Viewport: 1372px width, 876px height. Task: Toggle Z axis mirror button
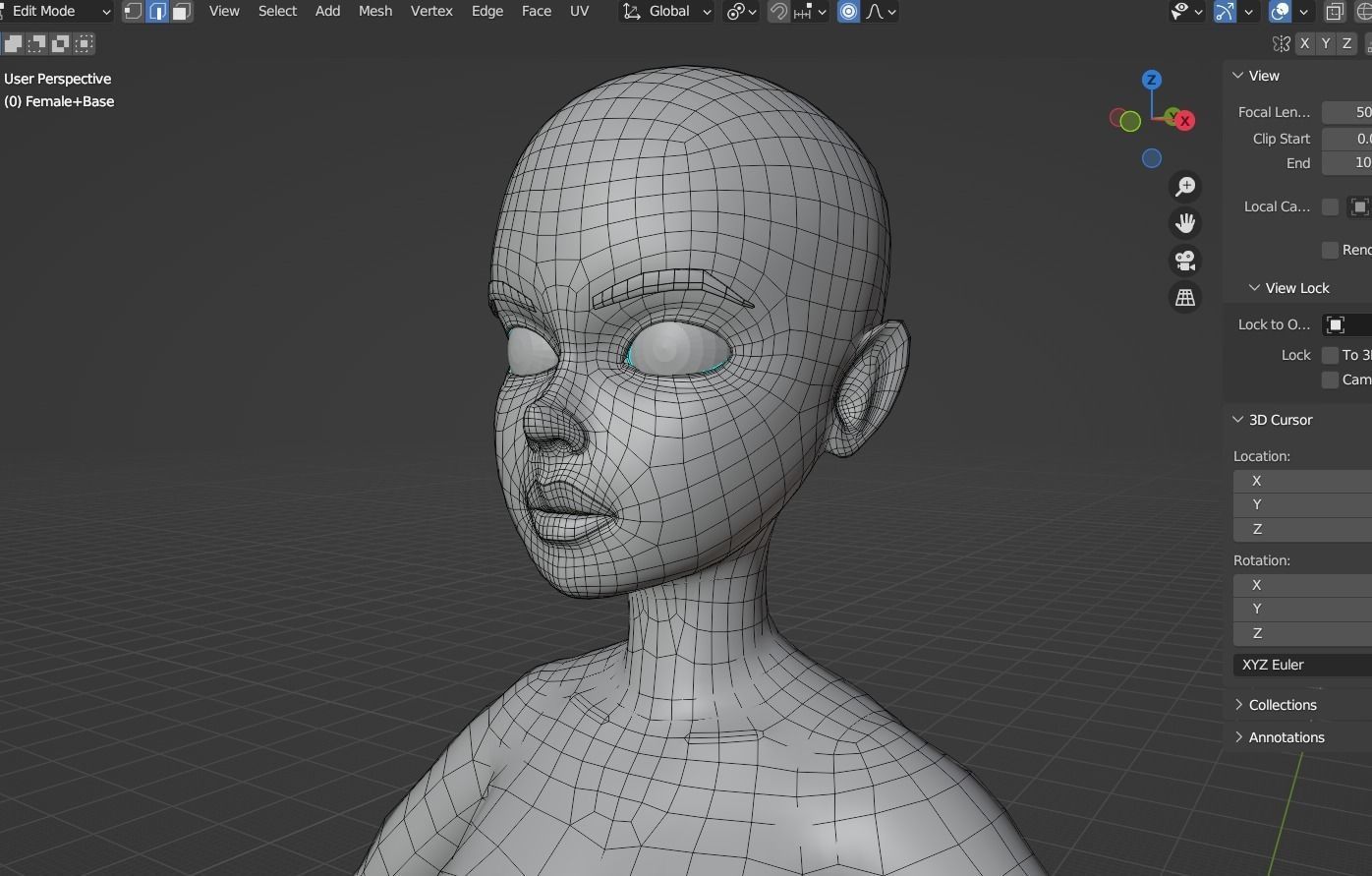(1346, 43)
